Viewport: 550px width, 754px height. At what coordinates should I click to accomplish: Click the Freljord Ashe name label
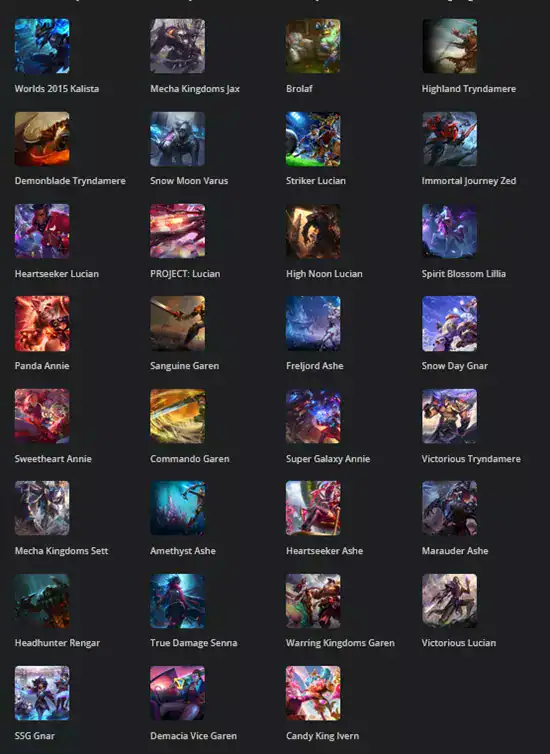click(x=314, y=366)
